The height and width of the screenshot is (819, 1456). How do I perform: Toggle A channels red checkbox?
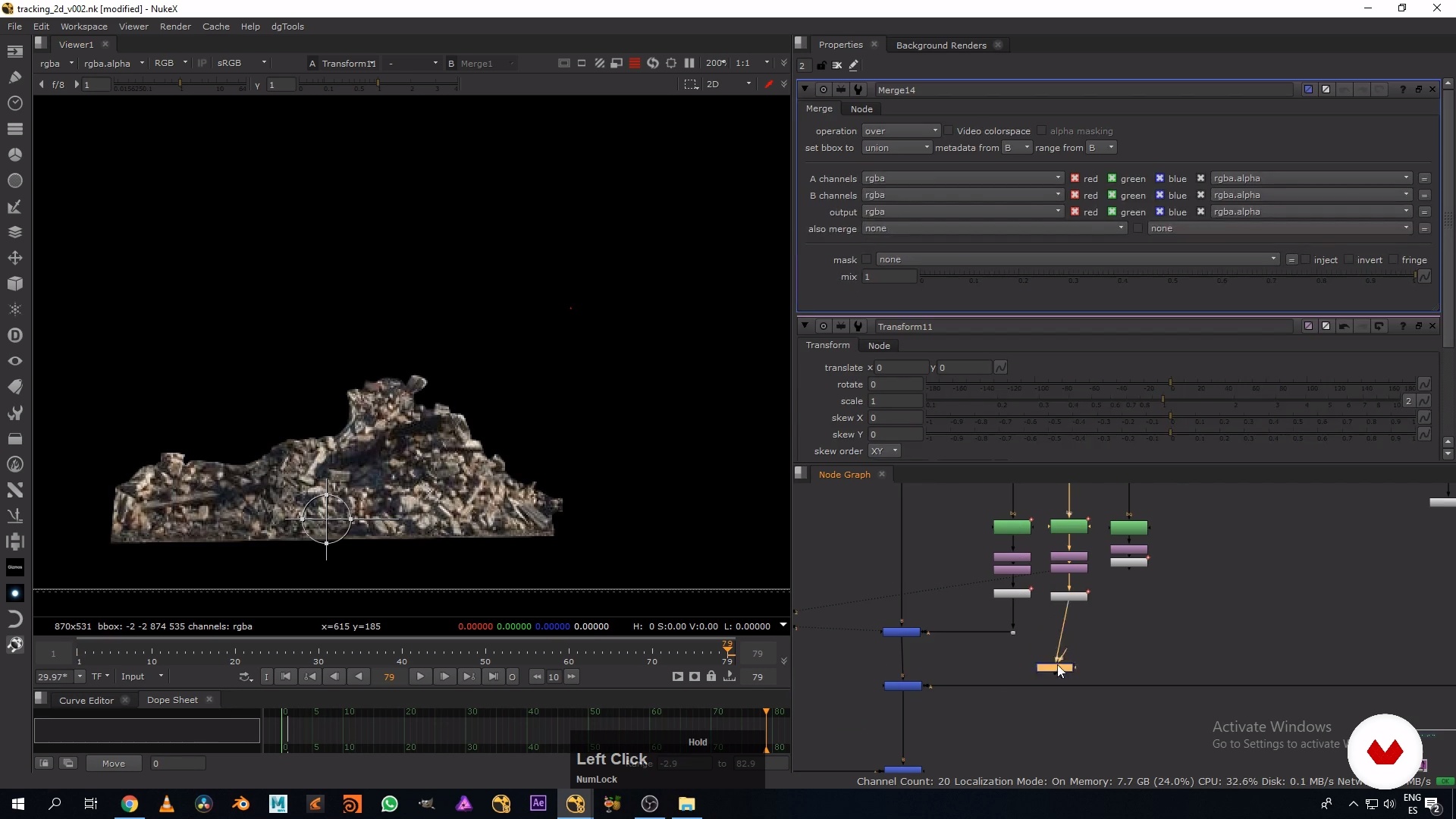pyautogui.click(x=1075, y=178)
